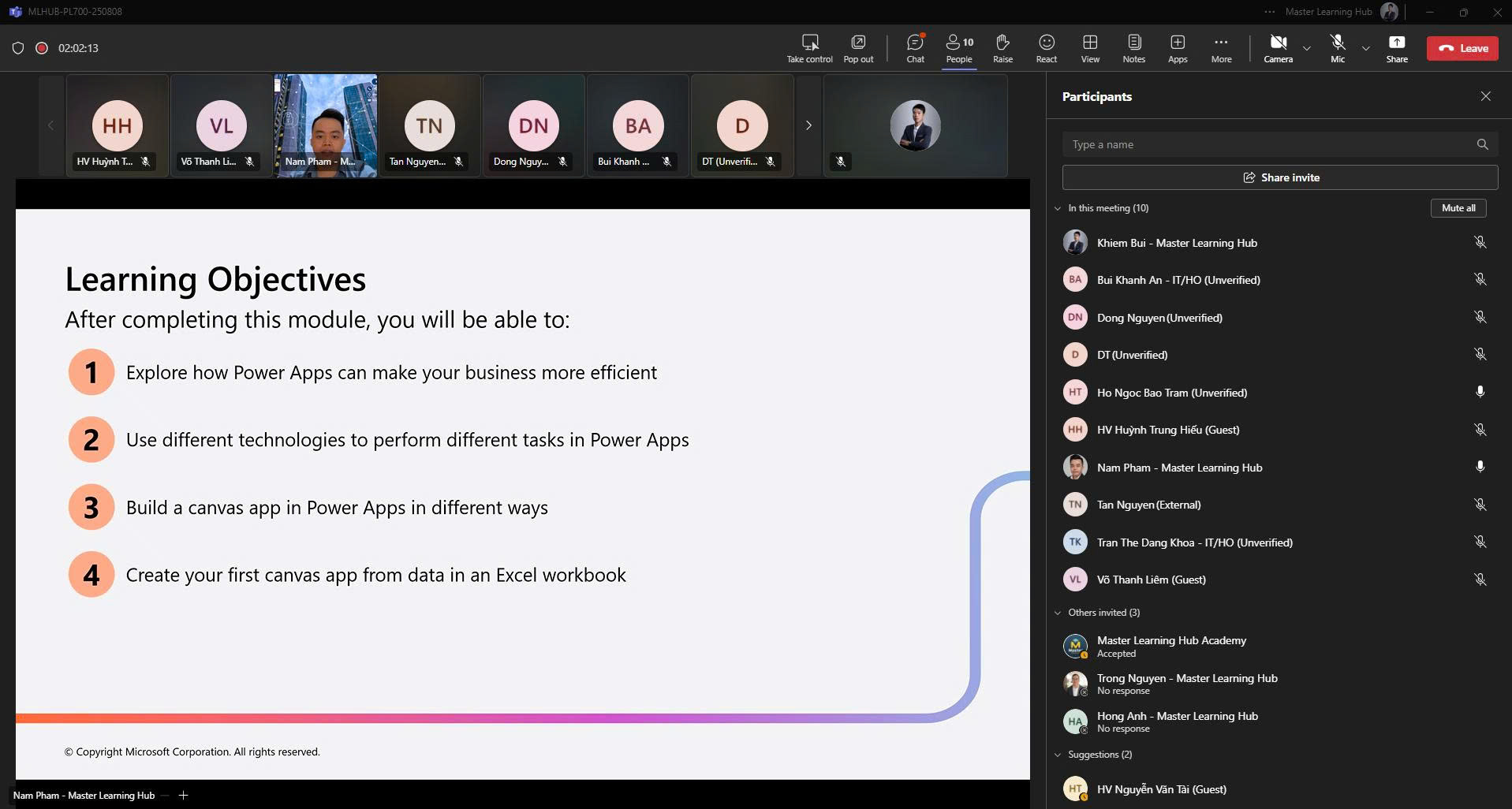The width and height of the screenshot is (1512, 809).
Task: Click mic icon for Võ Thanh Liêm
Action: tap(1480, 580)
